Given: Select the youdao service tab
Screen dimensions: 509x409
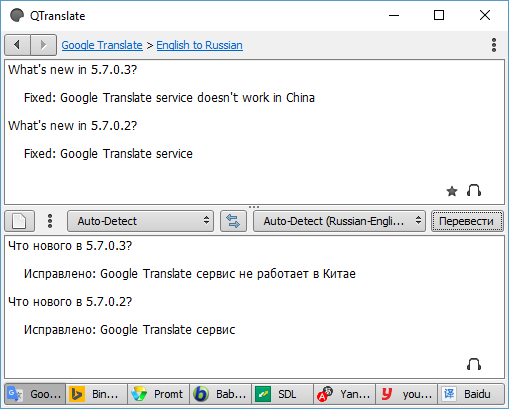Looking at the screenshot, I should pyautogui.click(x=407, y=394).
